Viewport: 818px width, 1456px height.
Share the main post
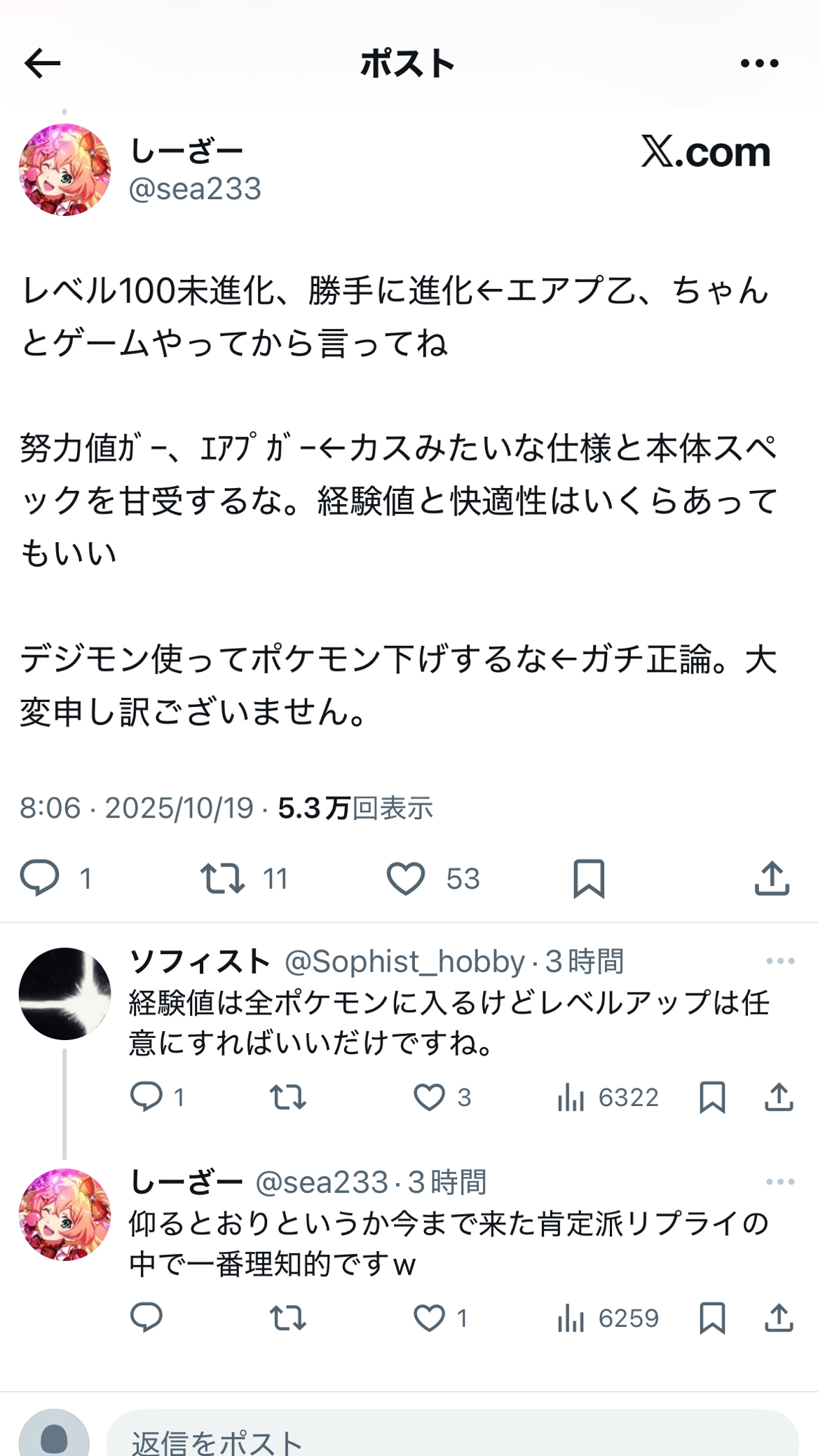pyautogui.click(x=772, y=877)
